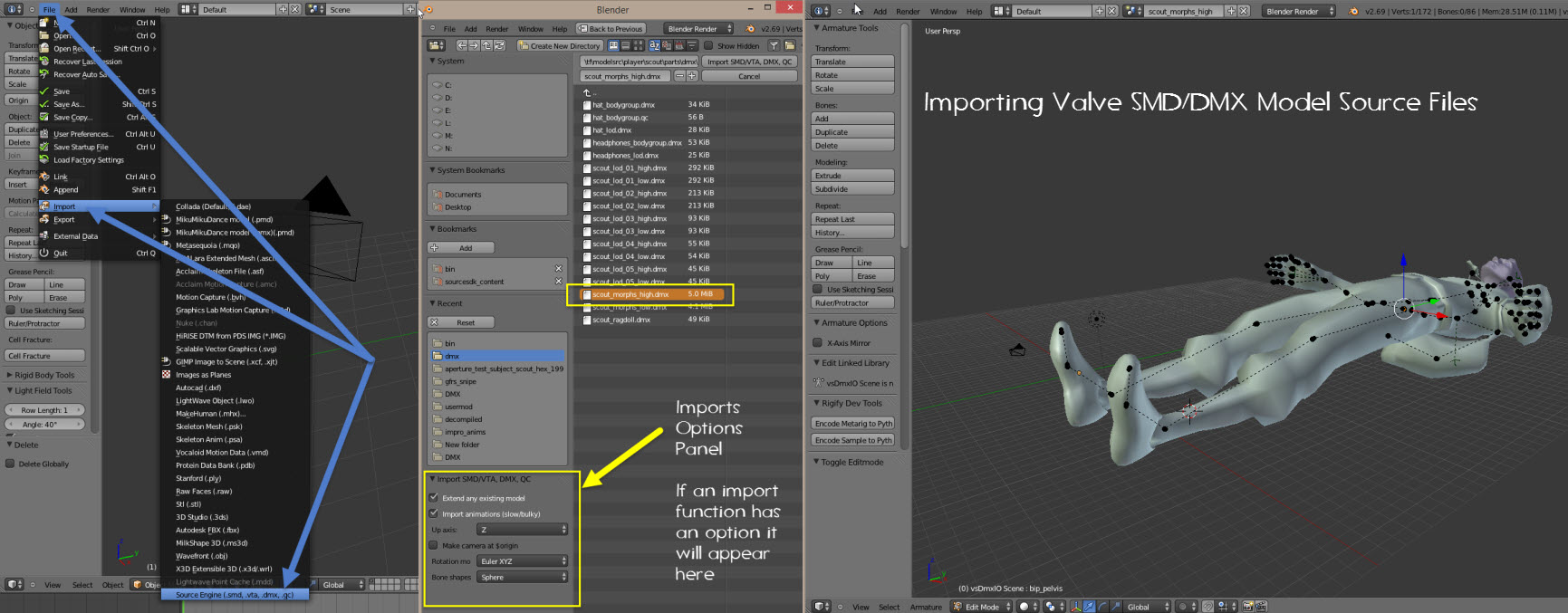Choose Source Engine (.smd, .vta, .dmx, .qc) importer
Screen dimensions: 1568x613
[235, 595]
